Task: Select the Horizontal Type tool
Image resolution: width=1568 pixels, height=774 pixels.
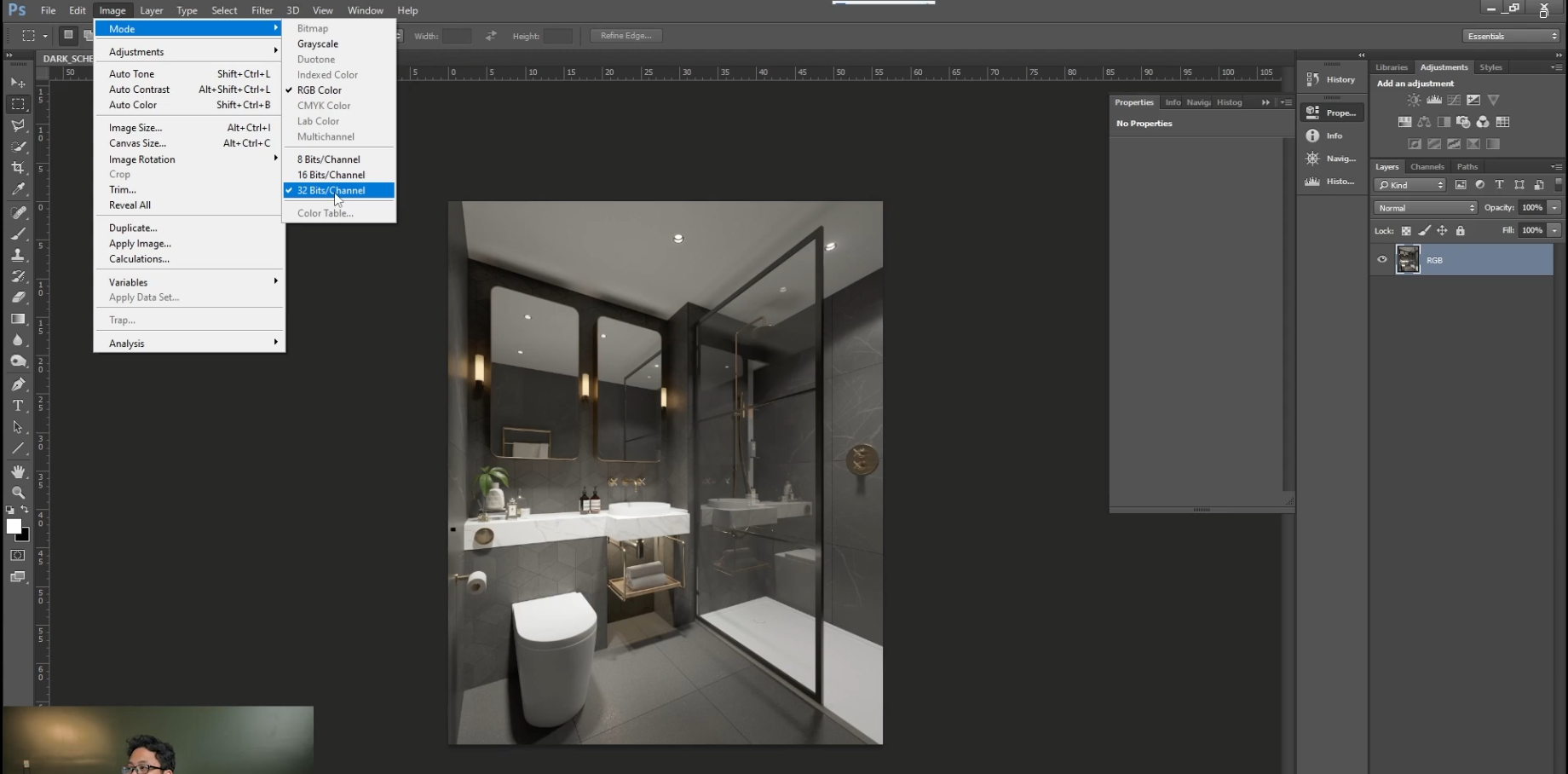Action: coord(18,406)
